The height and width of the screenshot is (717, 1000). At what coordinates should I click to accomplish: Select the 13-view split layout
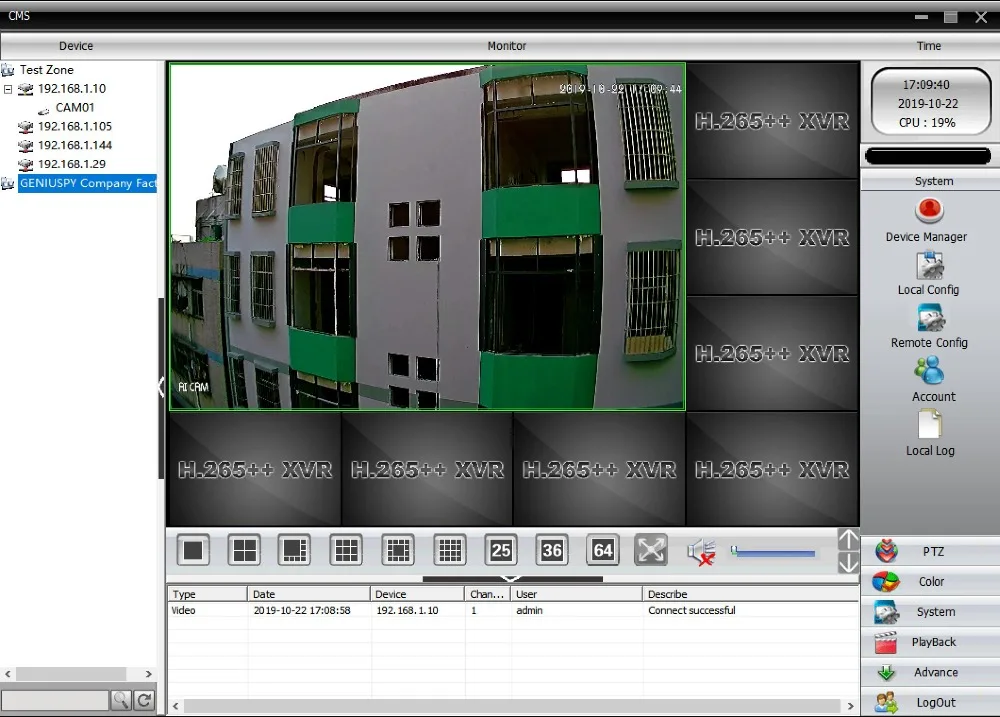tap(398, 550)
